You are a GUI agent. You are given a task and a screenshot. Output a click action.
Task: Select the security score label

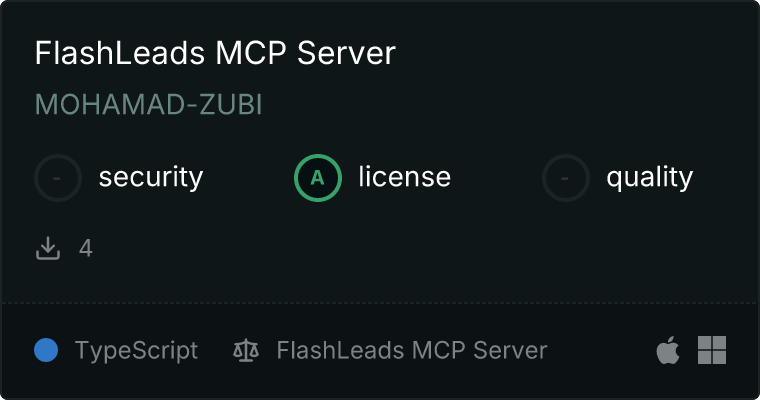pyautogui.click(x=151, y=177)
